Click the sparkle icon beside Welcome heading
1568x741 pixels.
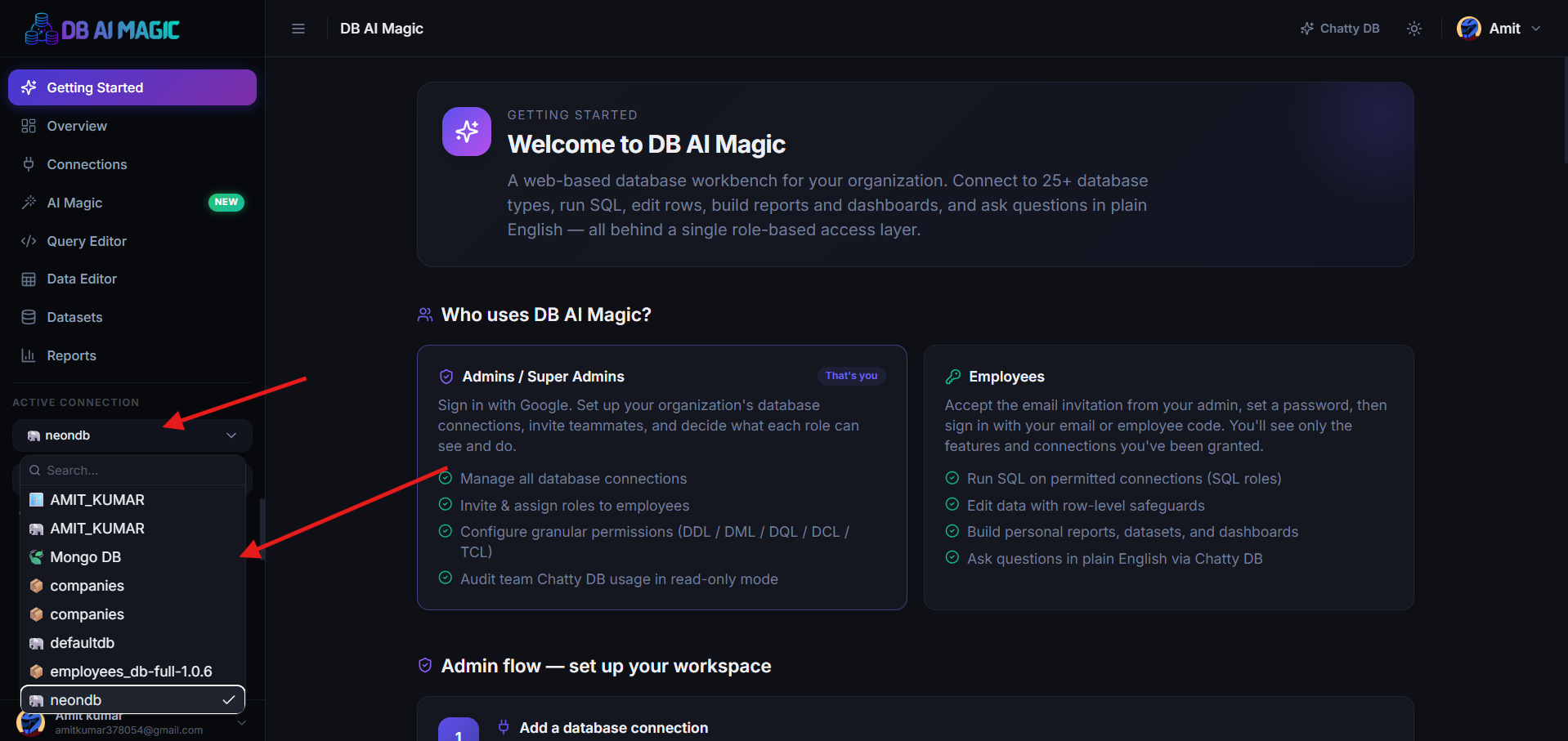pos(467,132)
